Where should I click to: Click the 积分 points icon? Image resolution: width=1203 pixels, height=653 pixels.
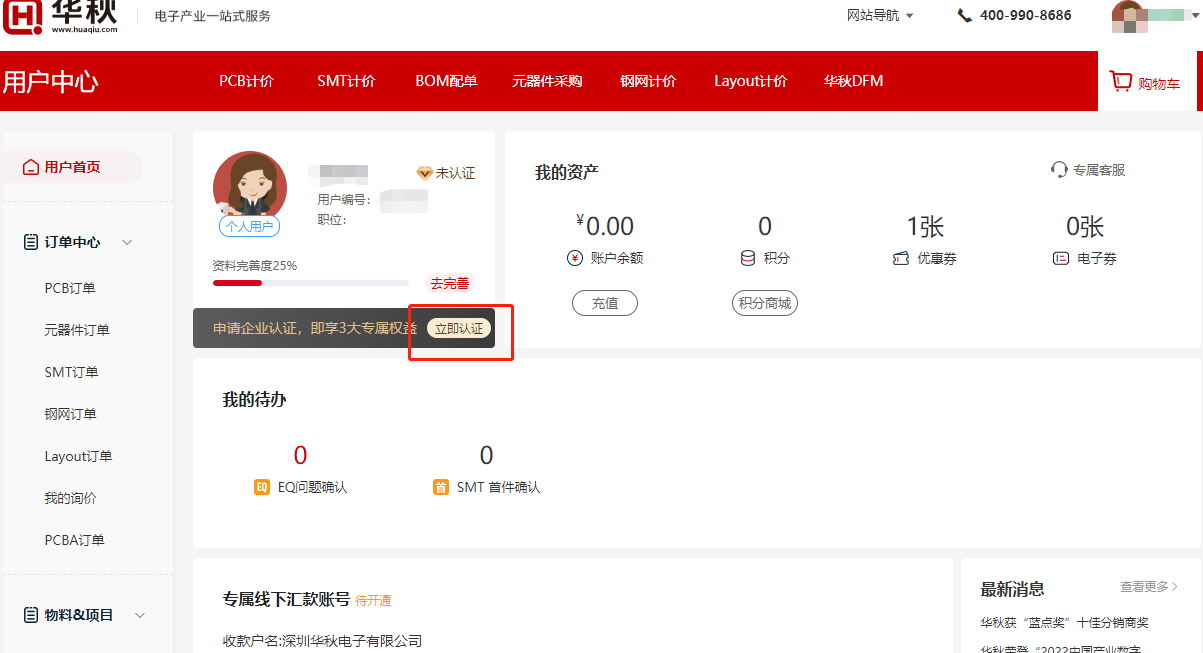point(748,258)
